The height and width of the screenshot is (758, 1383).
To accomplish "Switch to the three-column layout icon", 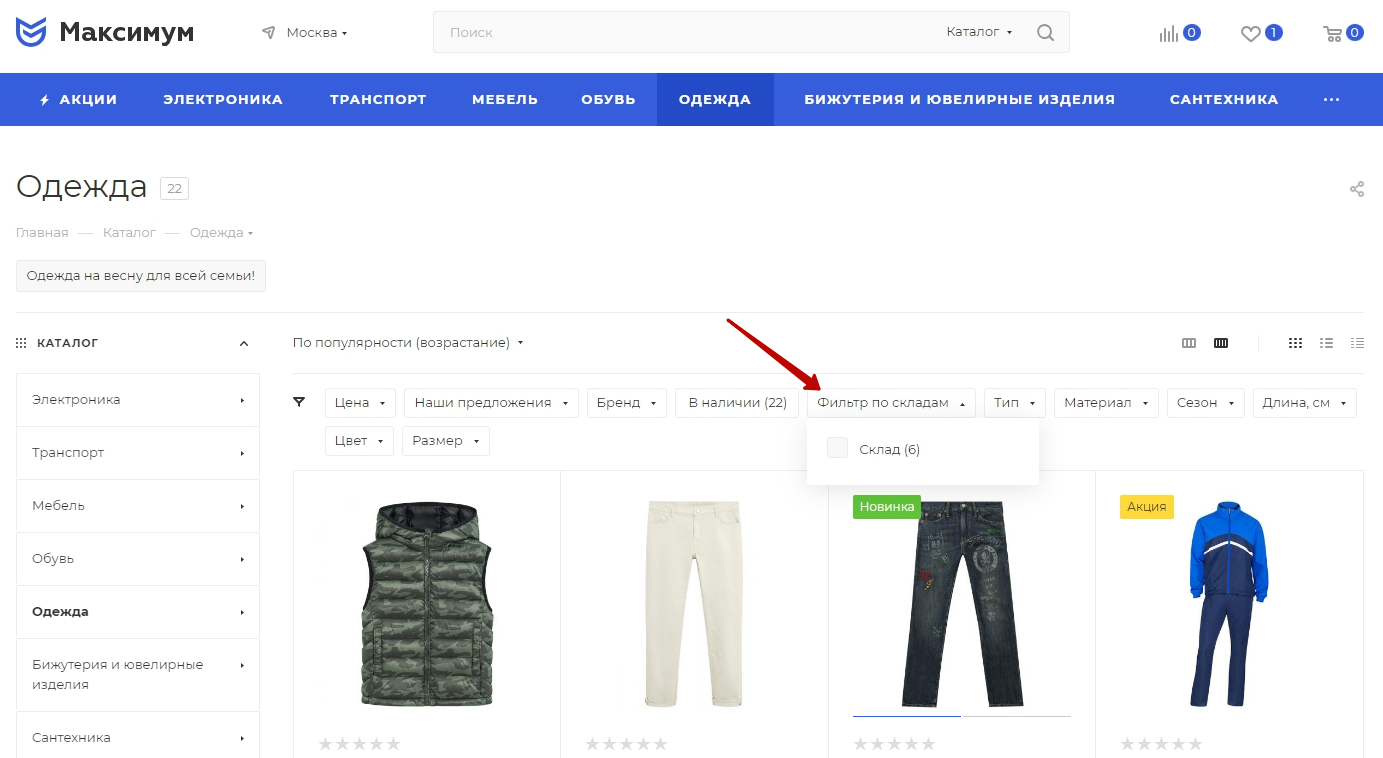I will pos(1189,343).
